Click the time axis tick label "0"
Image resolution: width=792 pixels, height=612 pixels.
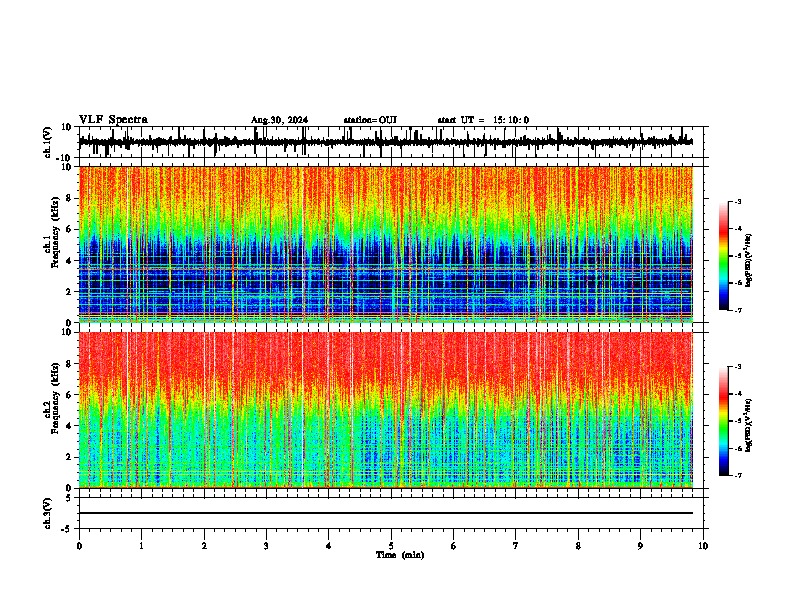click(x=79, y=546)
